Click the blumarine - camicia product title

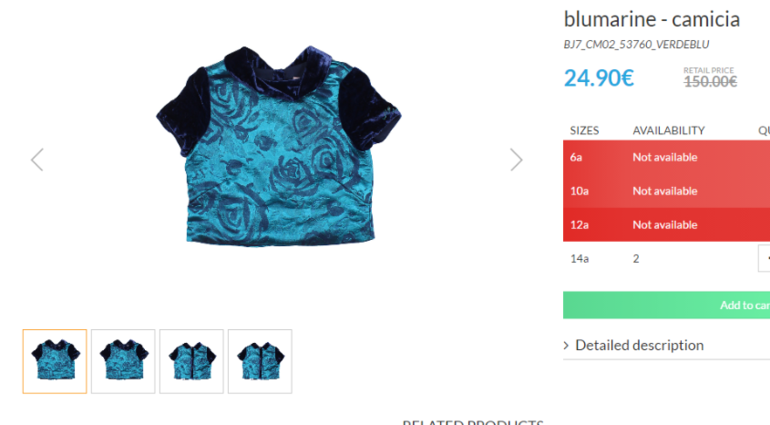coord(652,20)
